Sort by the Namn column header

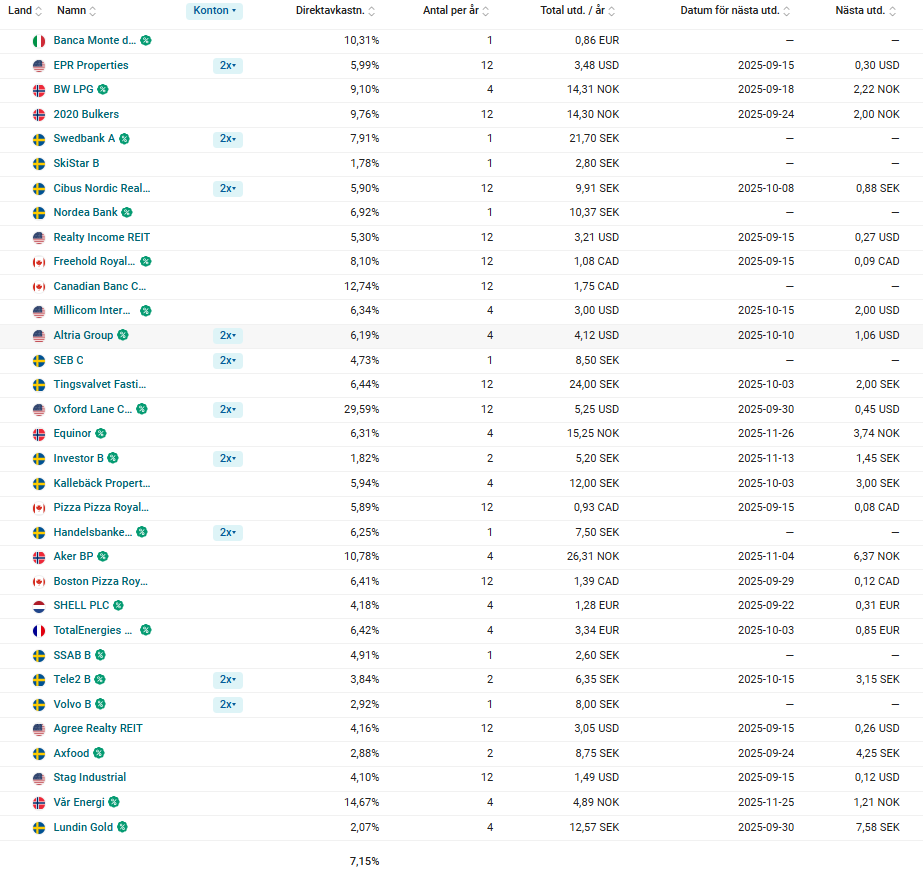tap(71, 11)
